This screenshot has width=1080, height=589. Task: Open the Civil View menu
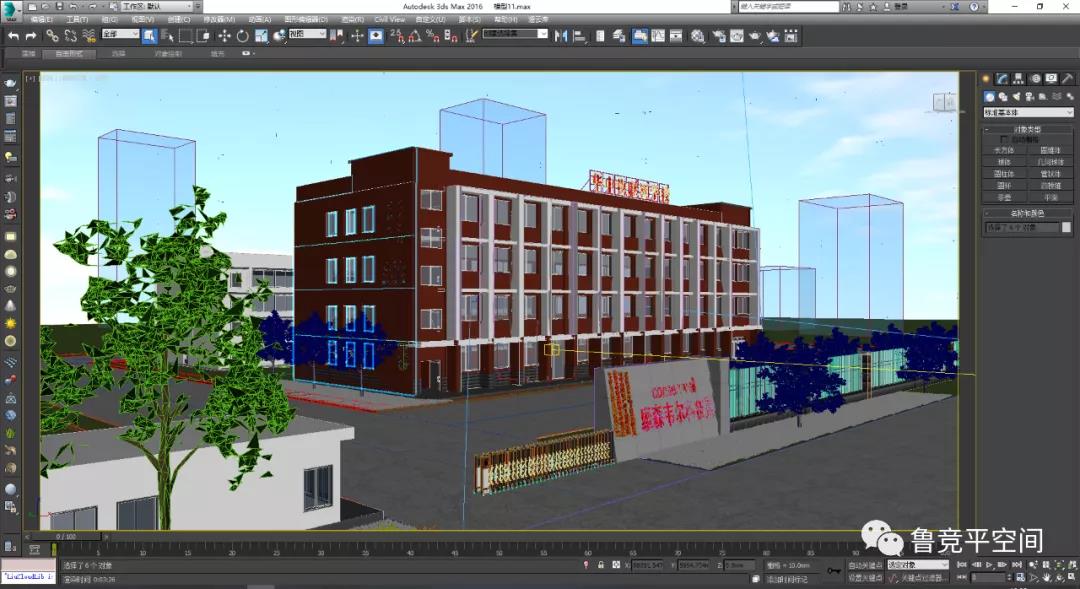point(390,19)
